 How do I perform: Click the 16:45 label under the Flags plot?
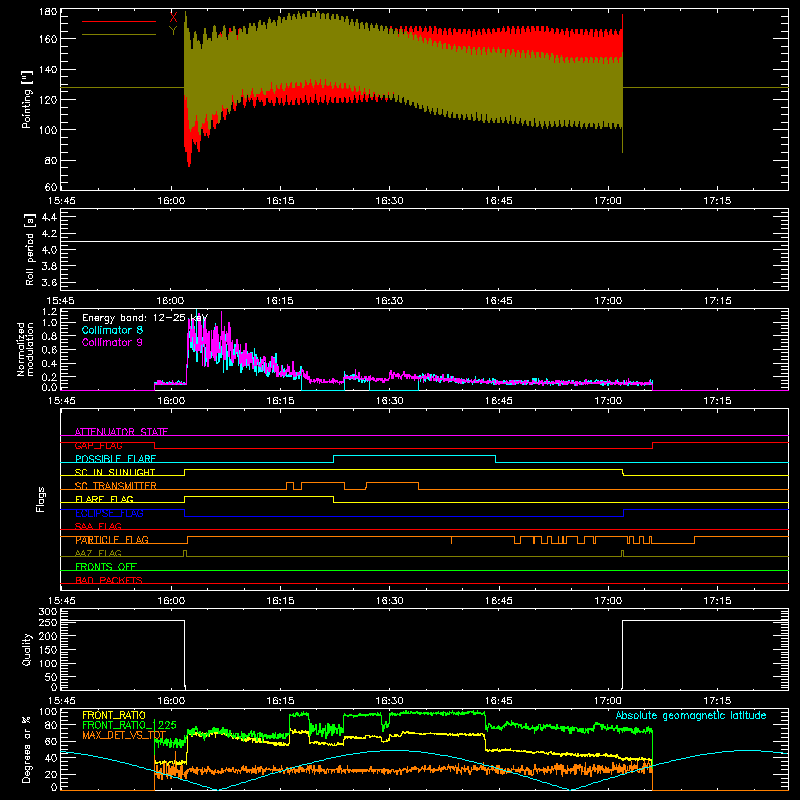pos(498,601)
